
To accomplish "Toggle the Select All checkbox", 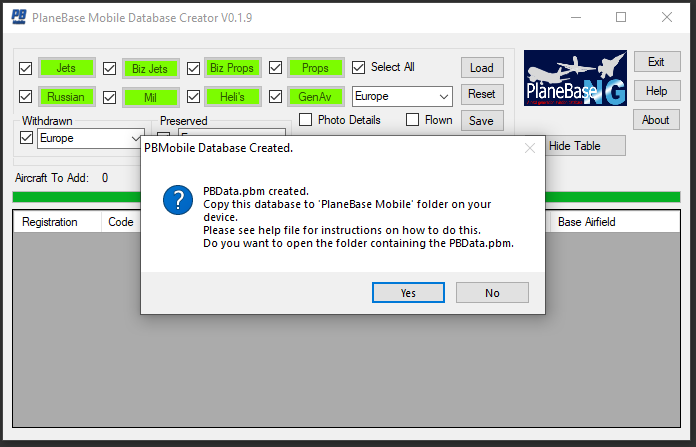I will pos(359,68).
